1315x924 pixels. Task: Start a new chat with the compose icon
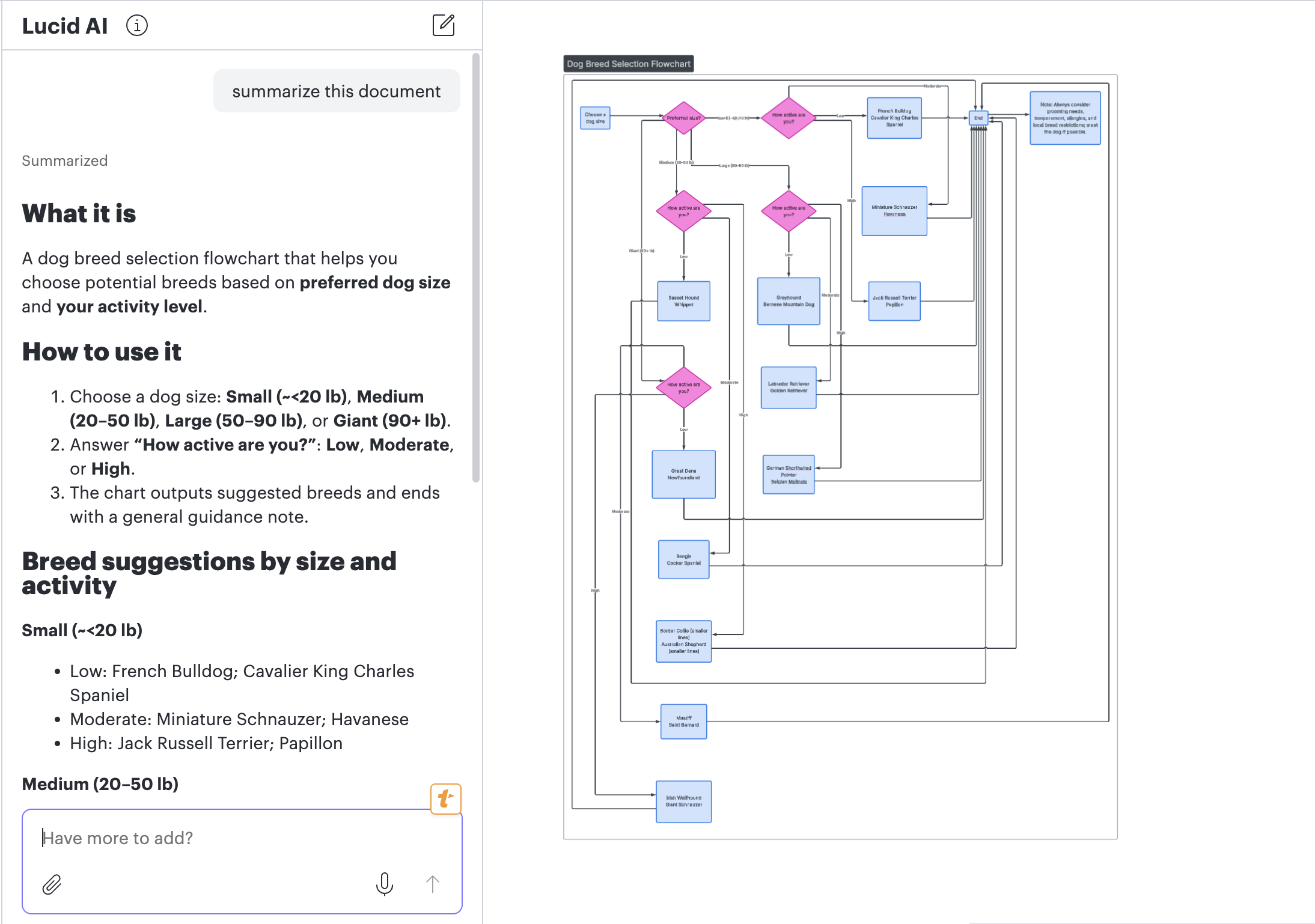(x=444, y=25)
